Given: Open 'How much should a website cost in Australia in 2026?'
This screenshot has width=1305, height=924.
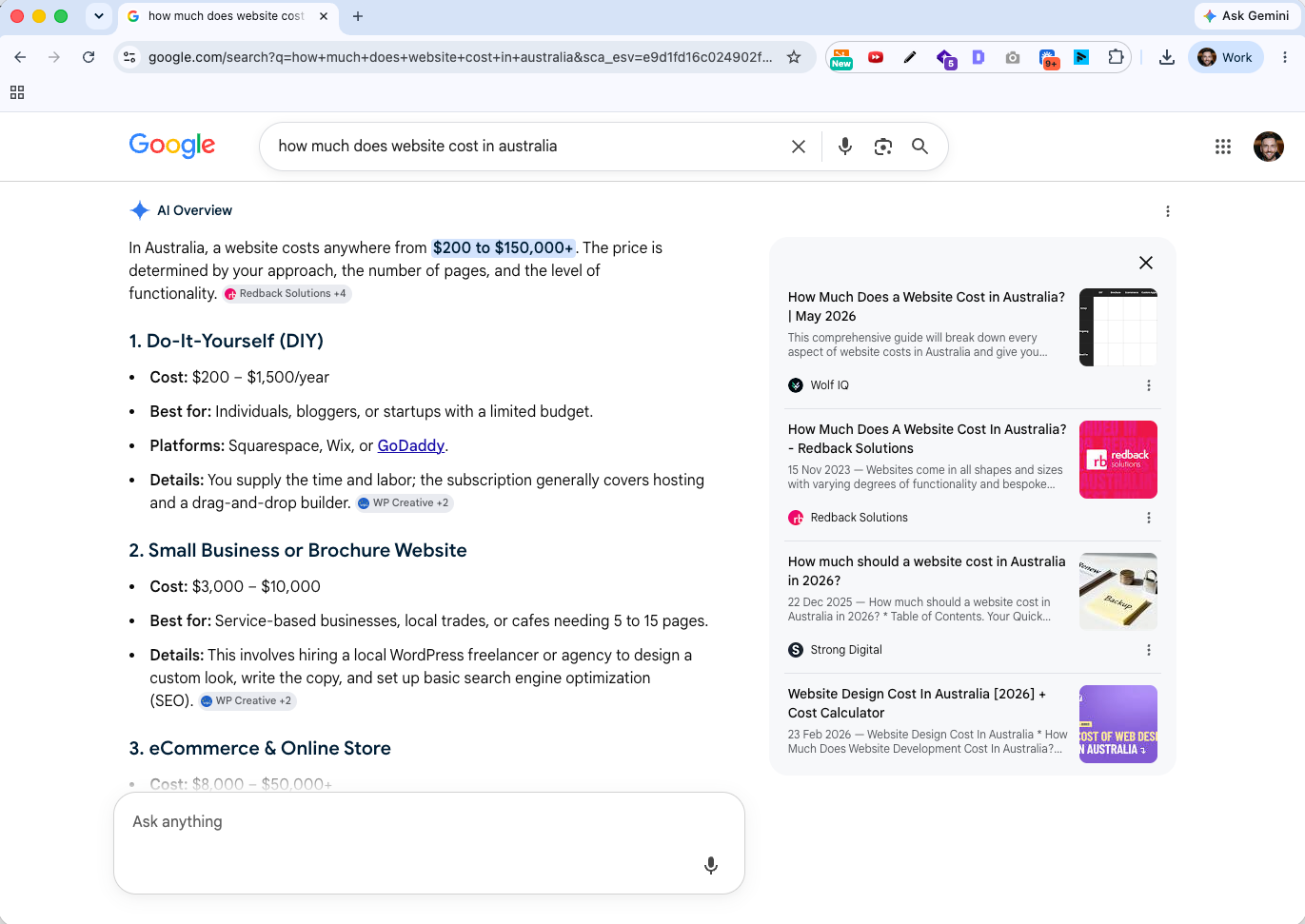Looking at the screenshot, I should point(926,571).
